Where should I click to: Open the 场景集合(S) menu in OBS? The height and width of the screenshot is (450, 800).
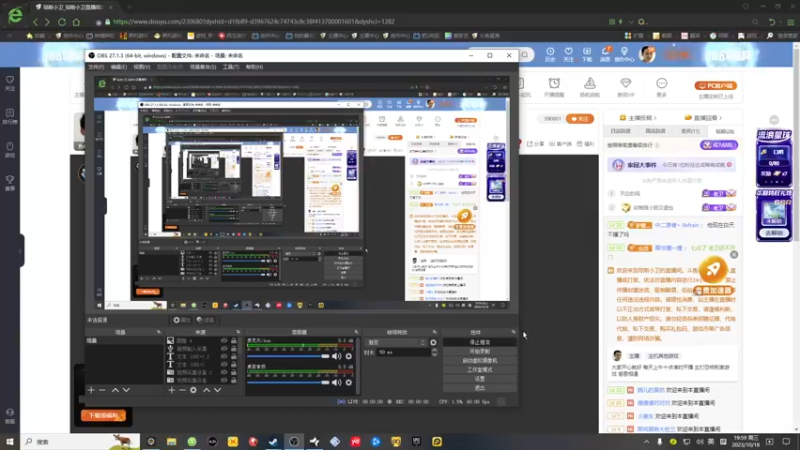click(203, 67)
